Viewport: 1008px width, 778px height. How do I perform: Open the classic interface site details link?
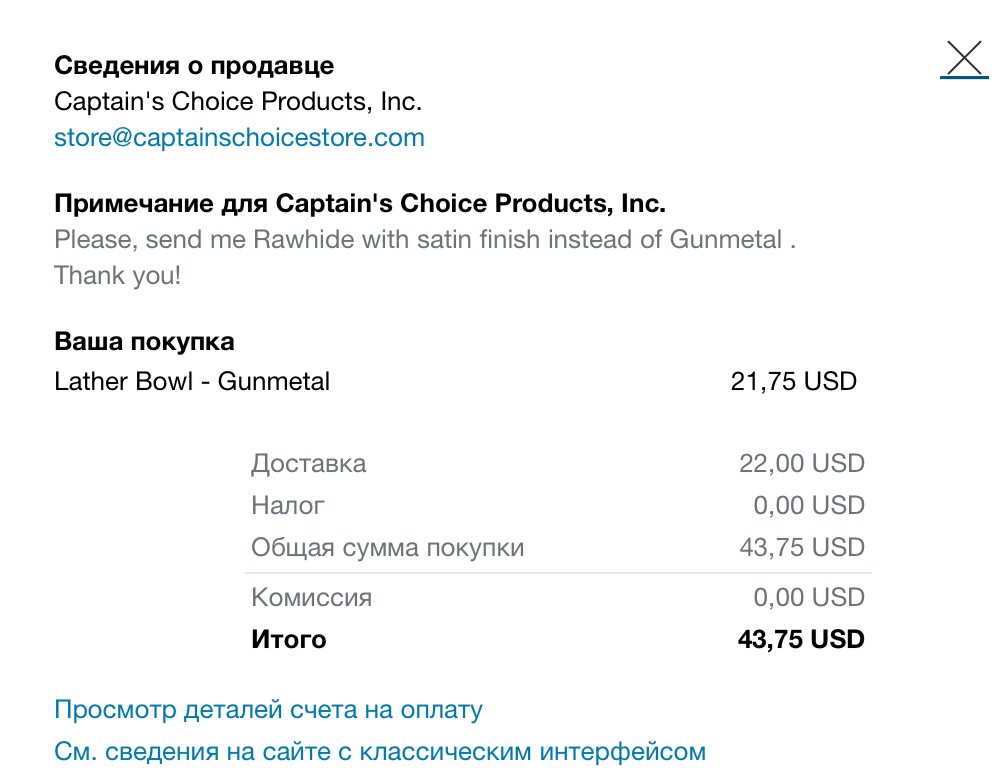(x=380, y=752)
